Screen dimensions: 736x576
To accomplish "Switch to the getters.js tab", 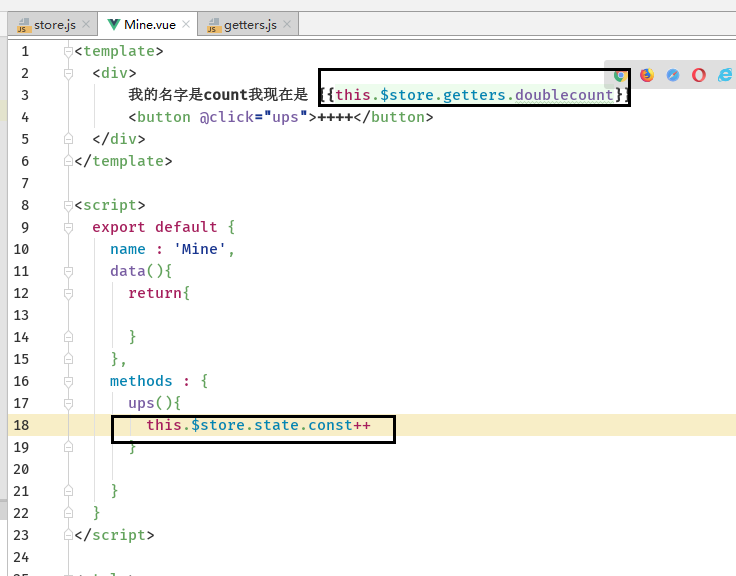I will tap(250, 25).
